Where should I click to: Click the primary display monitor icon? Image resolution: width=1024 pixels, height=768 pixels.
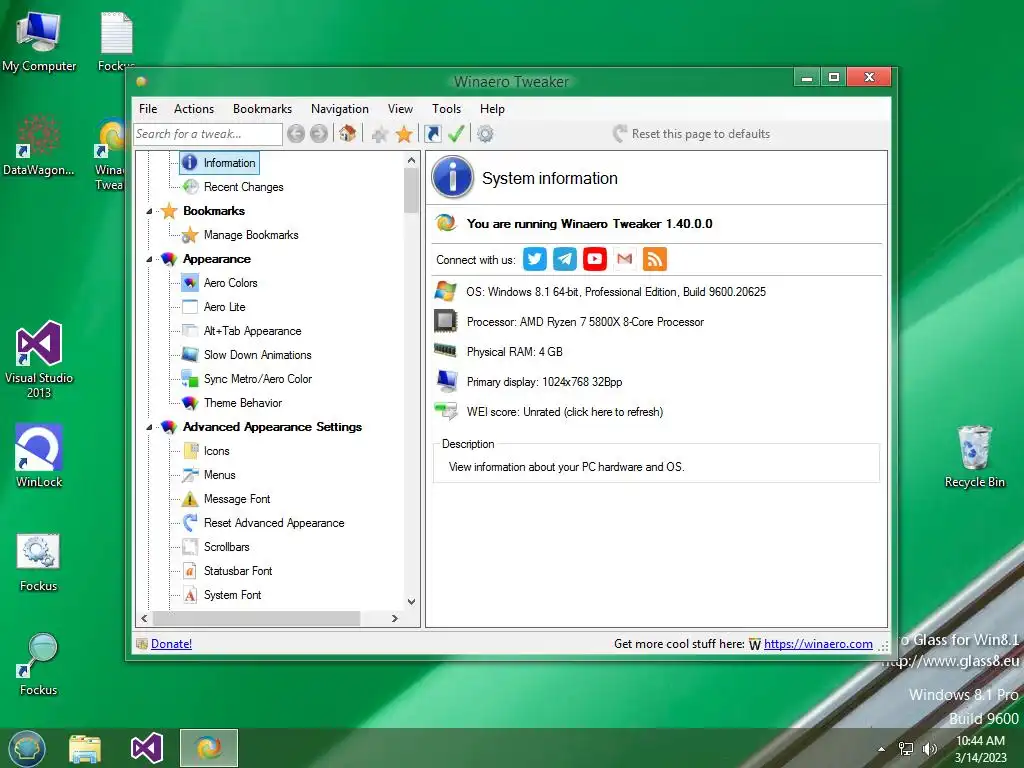click(x=446, y=381)
